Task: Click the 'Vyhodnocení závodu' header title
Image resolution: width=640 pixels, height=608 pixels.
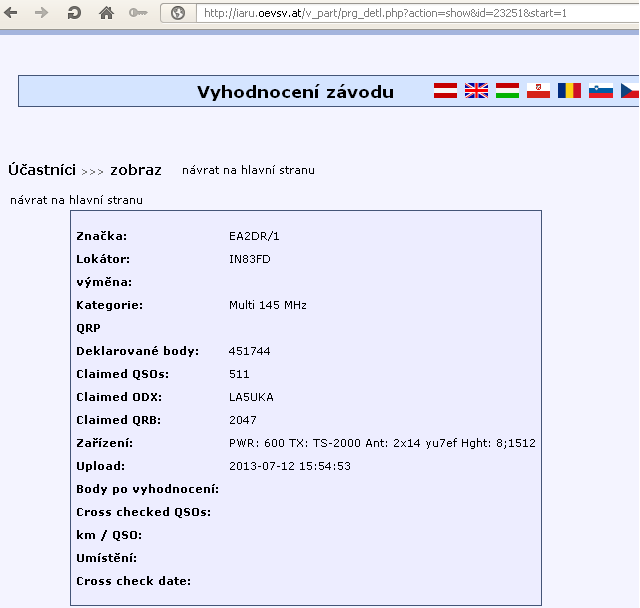Action: (295, 92)
